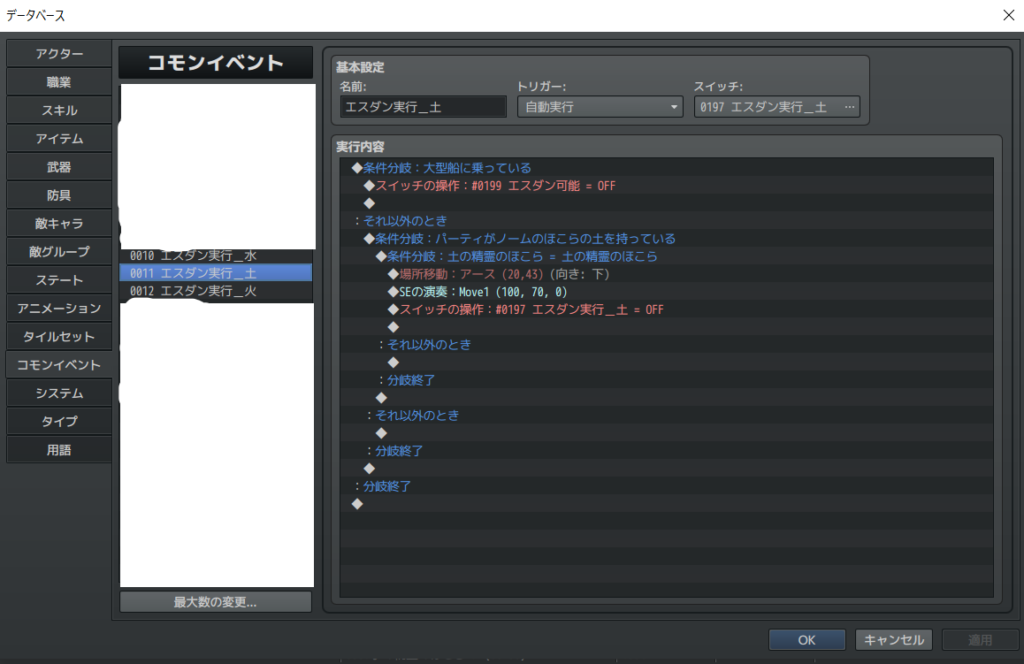Image resolution: width=1024 pixels, height=664 pixels.
Task: Select the スイッチの操作 #0199 command line
Action: tap(495, 186)
